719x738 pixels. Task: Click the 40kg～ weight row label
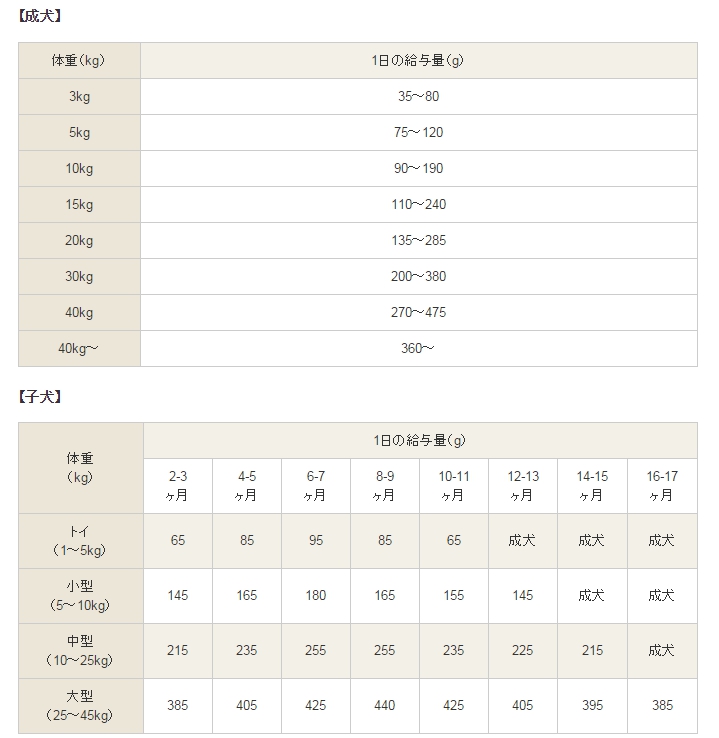pos(79,349)
